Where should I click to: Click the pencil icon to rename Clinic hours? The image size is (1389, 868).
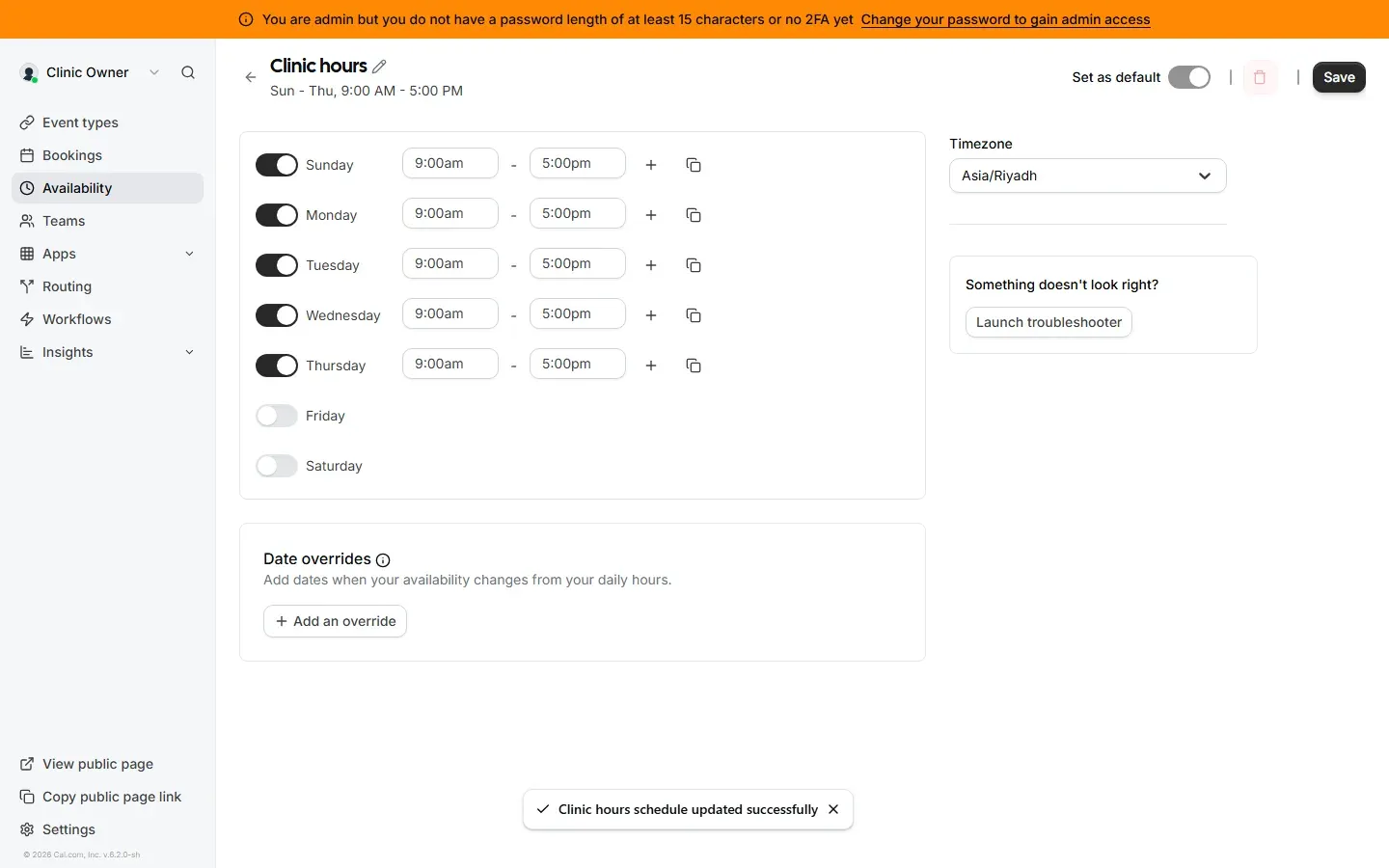(x=379, y=67)
